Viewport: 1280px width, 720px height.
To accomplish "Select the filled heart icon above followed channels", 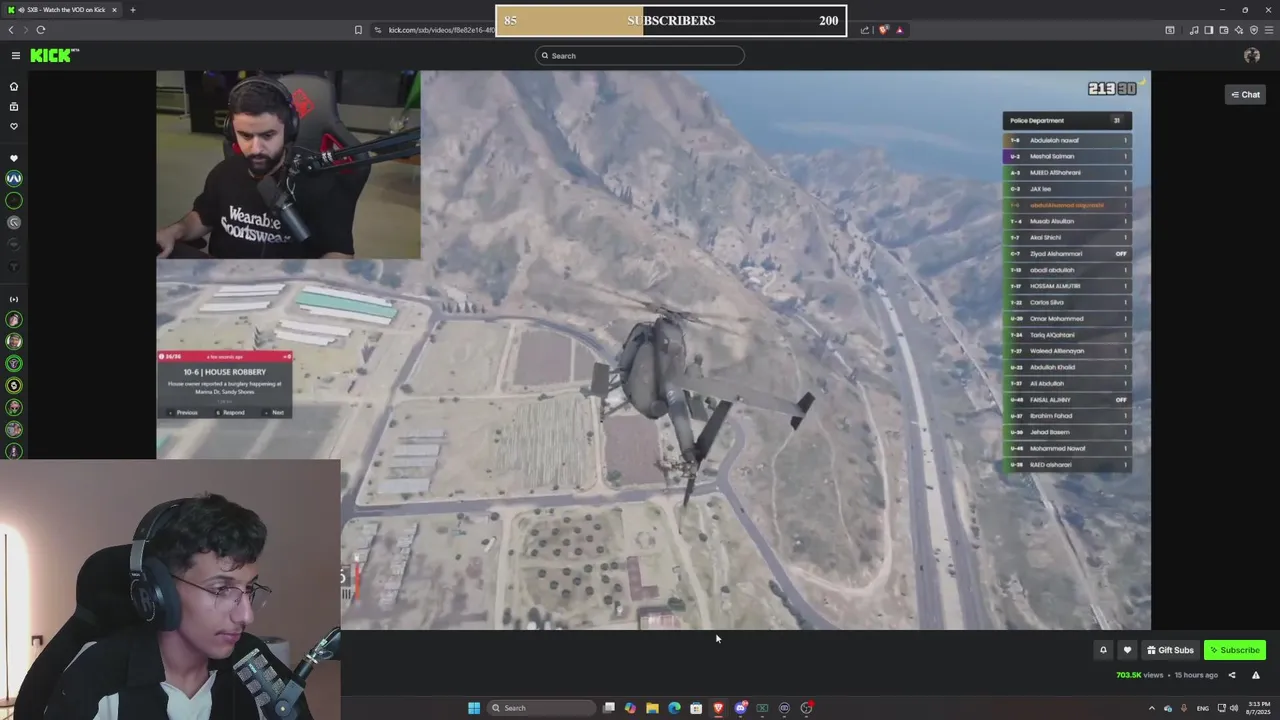I will 14,158.
